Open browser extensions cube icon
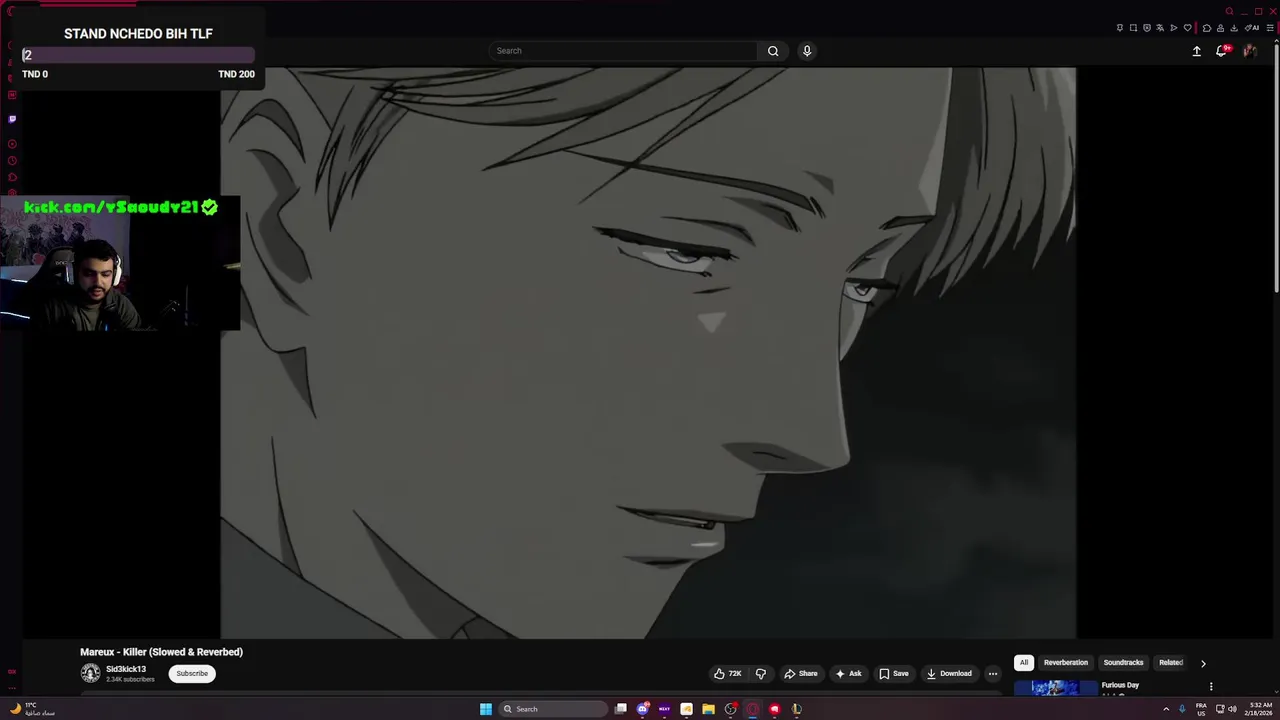This screenshot has width=1280, height=720. pyautogui.click(x=1207, y=28)
